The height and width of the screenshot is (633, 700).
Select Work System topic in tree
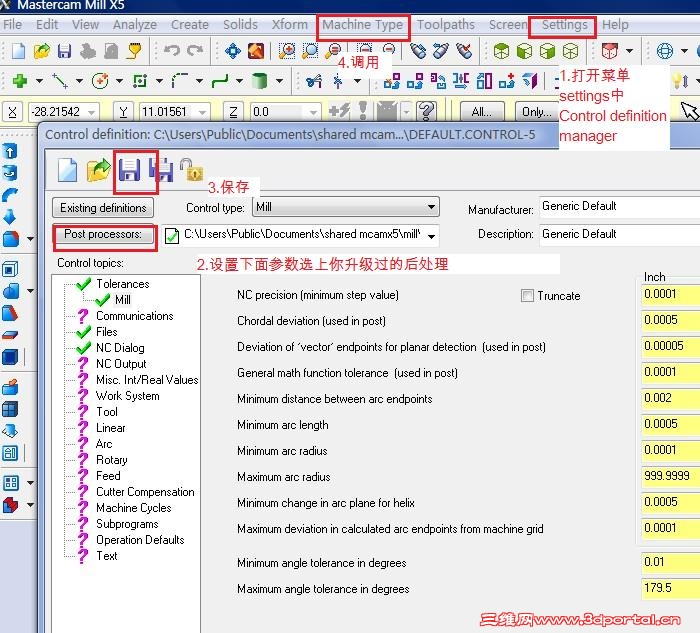point(127,396)
